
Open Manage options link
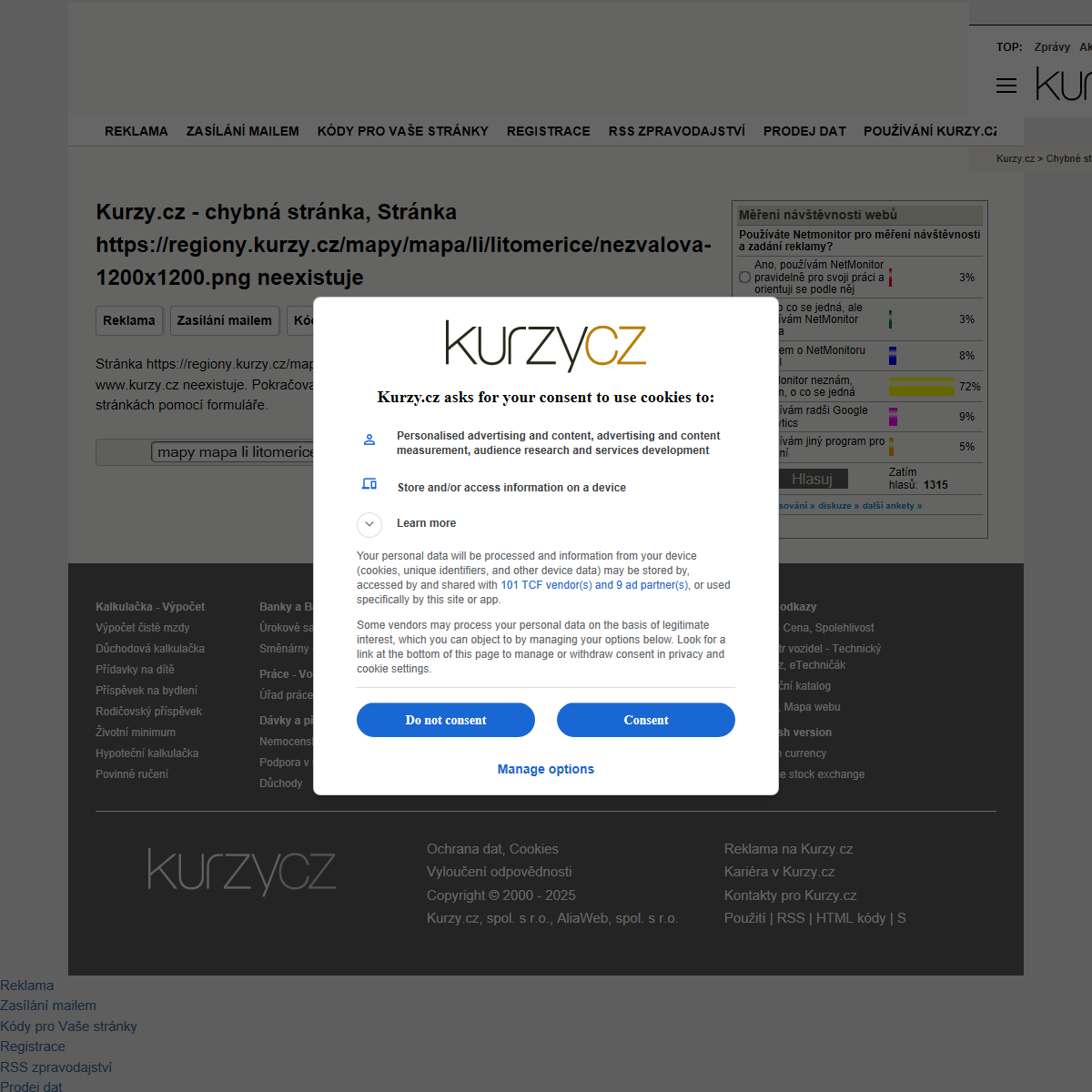(x=546, y=769)
